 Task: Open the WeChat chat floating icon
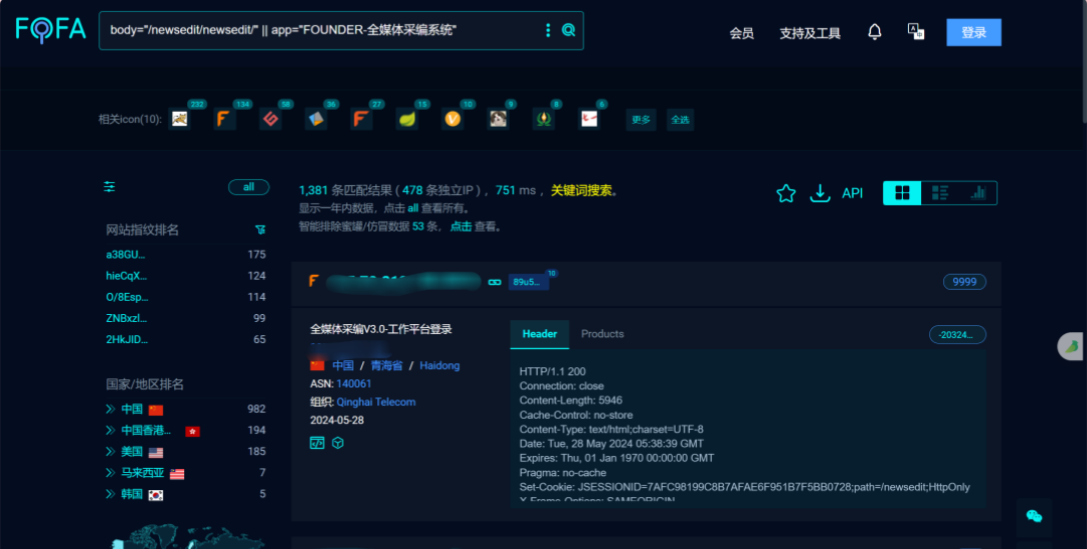(x=1034, y=516)
